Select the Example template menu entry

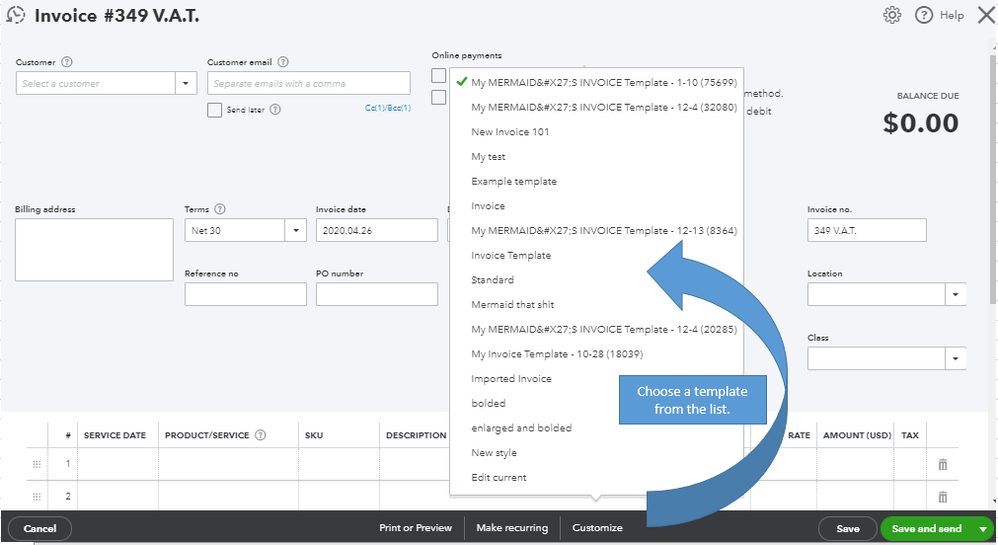coord(514,182)
